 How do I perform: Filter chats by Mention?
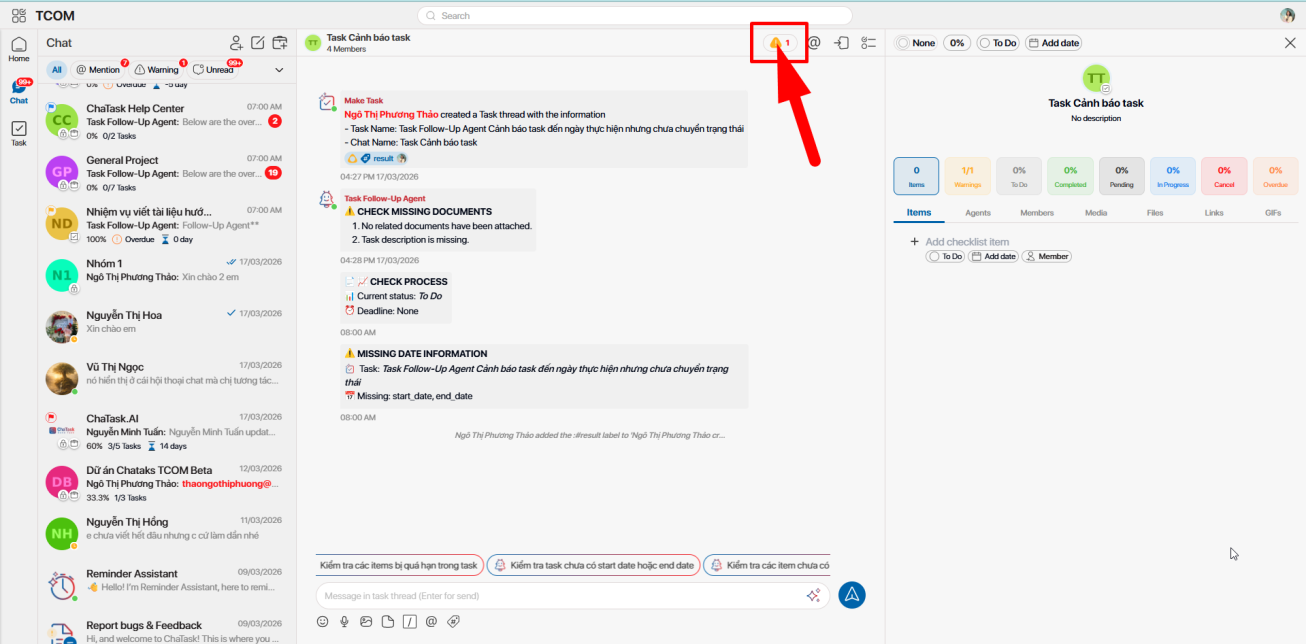click(98, 70)
